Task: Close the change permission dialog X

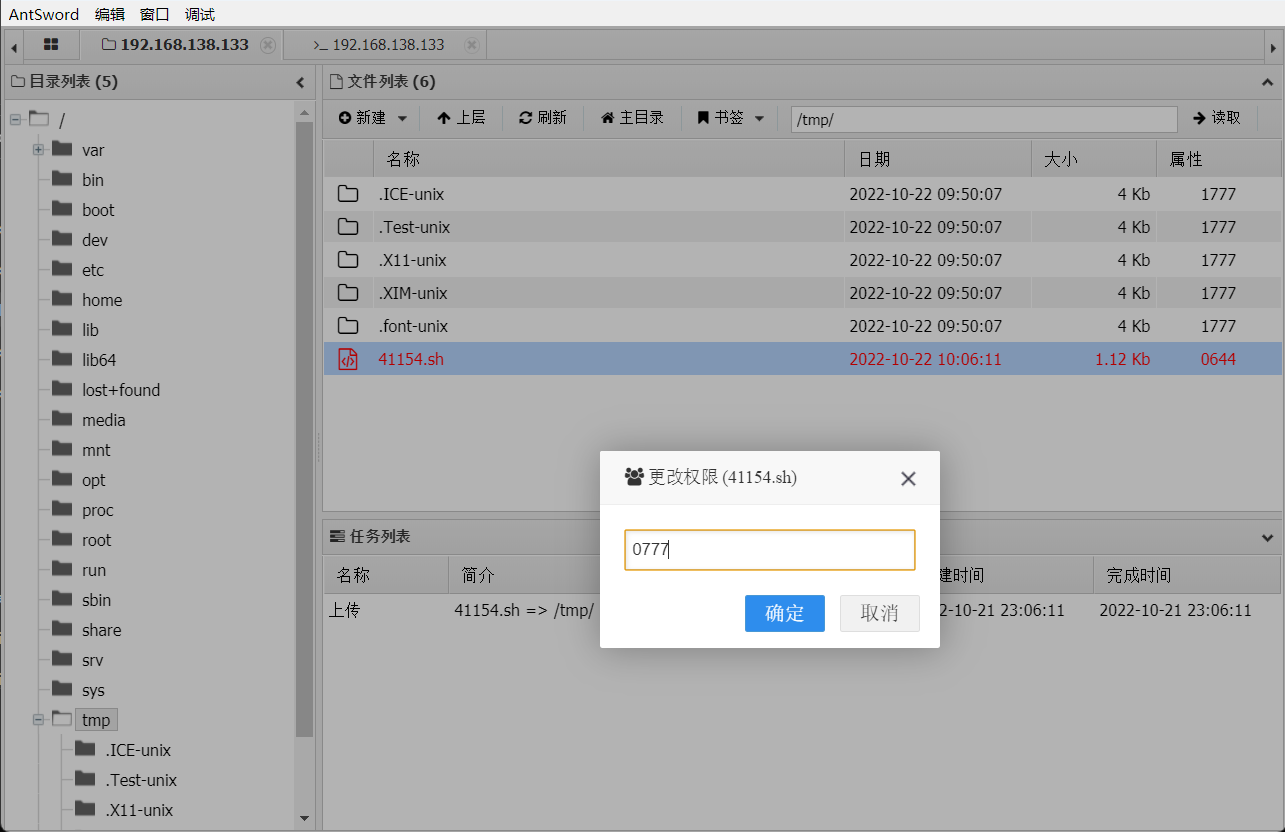Action: point(908,478)
